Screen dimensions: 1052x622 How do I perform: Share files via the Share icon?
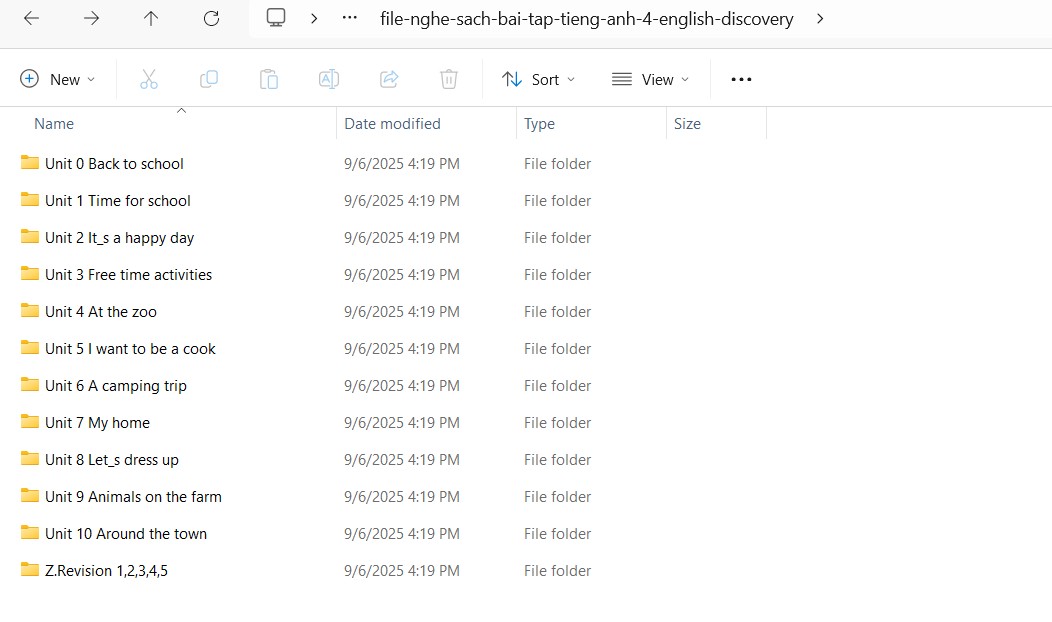(x=389, y=79)
